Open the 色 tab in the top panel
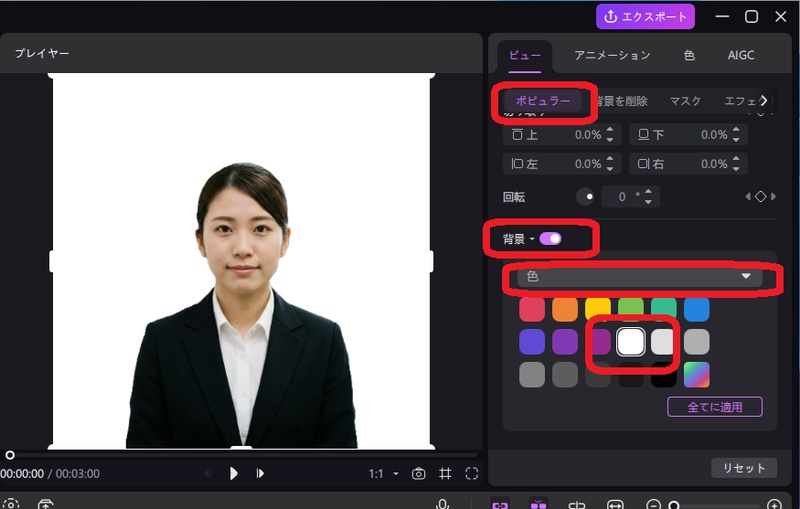The image size is (800, 509). [689, 55]
